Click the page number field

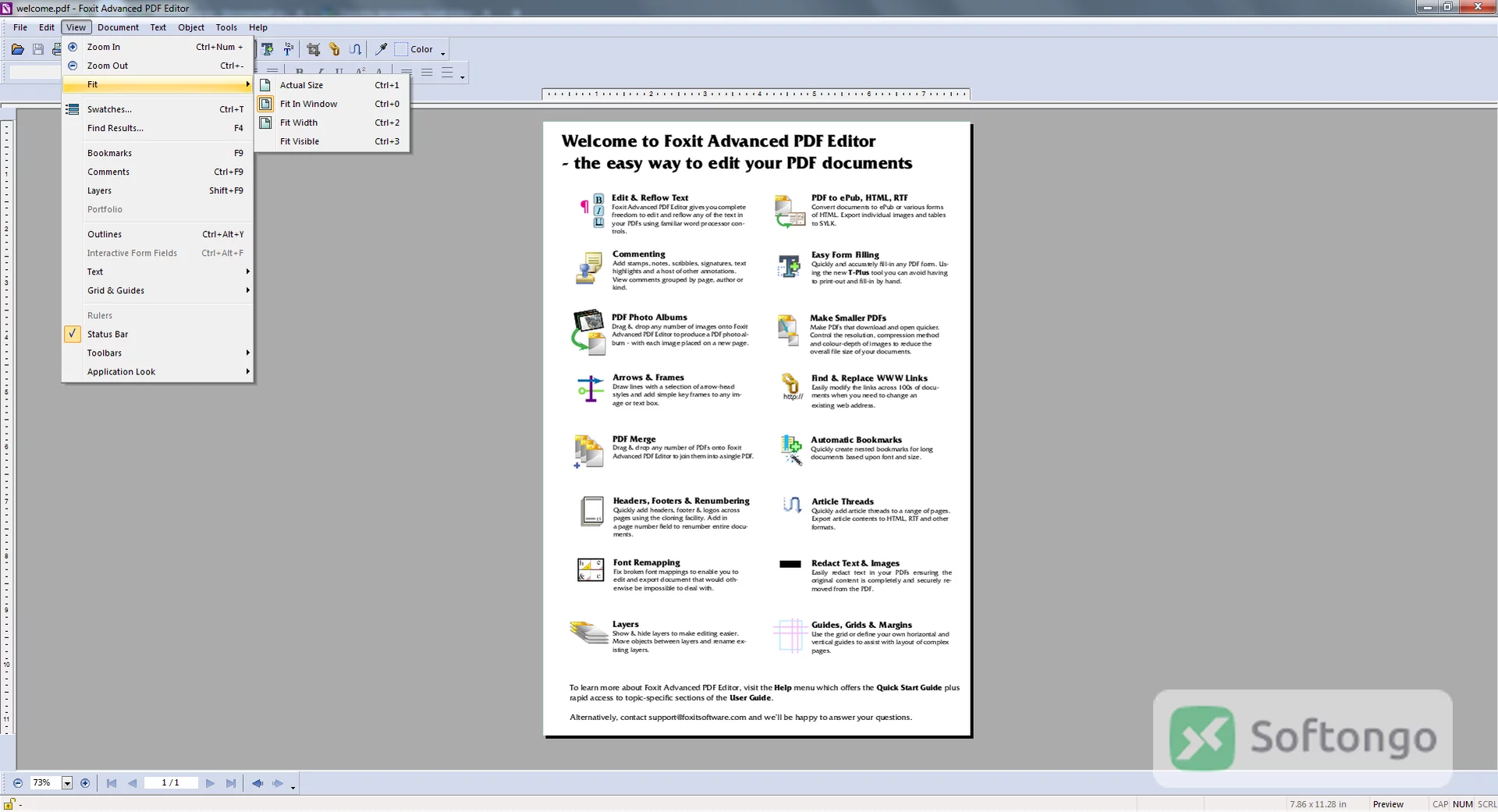click(170, 783)
